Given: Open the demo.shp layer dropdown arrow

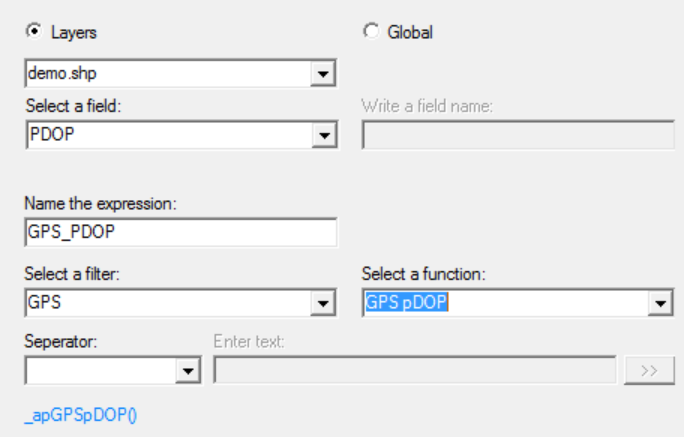Looking at the screenshot, I should (x=324, y=74).
